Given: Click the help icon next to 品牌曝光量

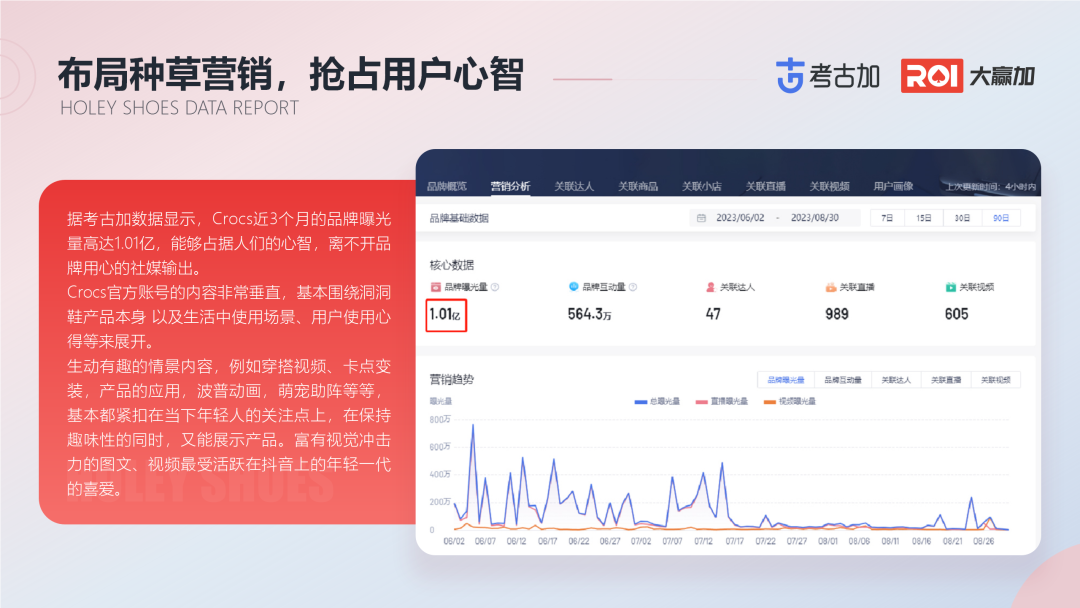Looking at the screenshot, I should point(495,287).
